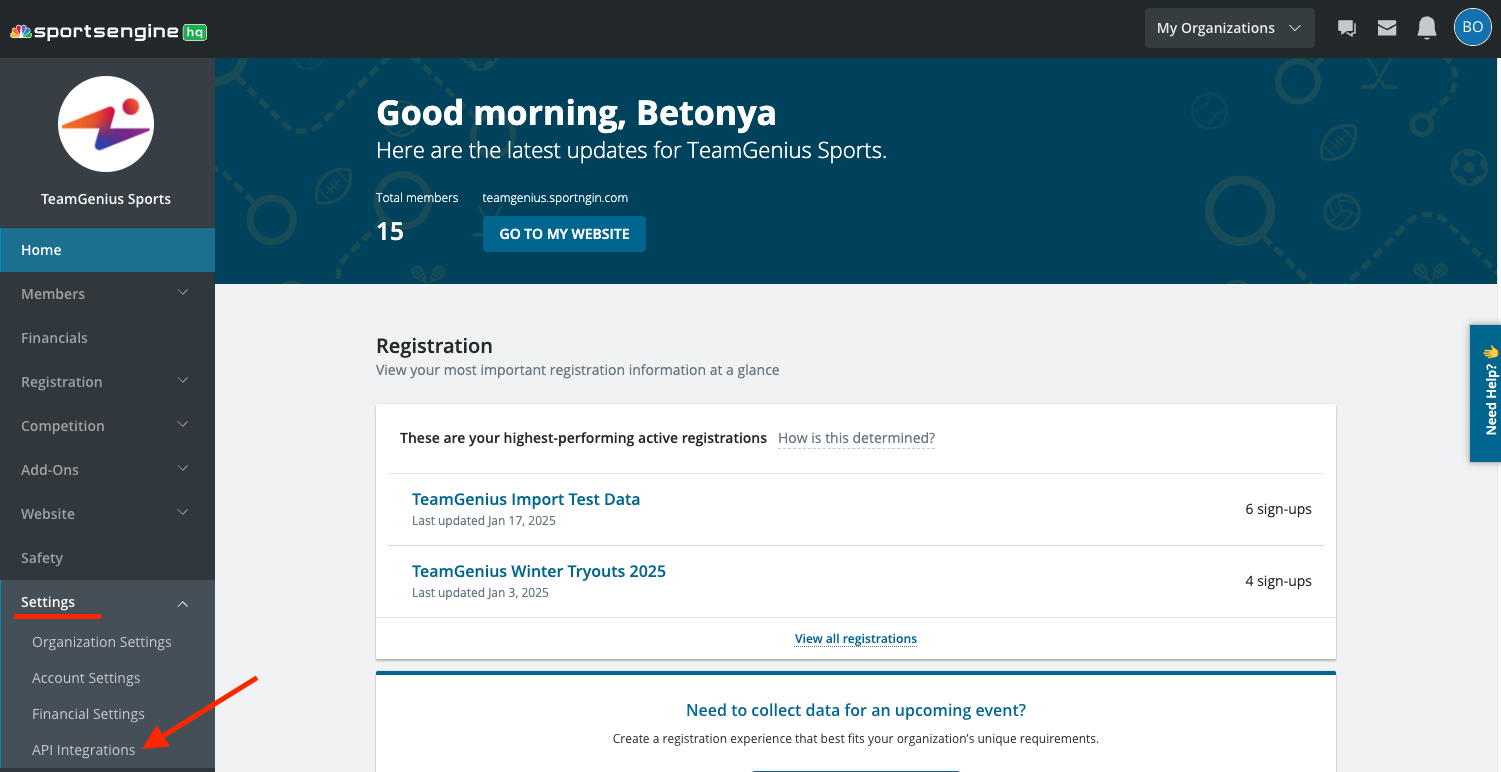Open TeamGenius Winter Tryouts 2025 registration
Viewport: 1501px width, 772px height.
(x=539, y=571)
